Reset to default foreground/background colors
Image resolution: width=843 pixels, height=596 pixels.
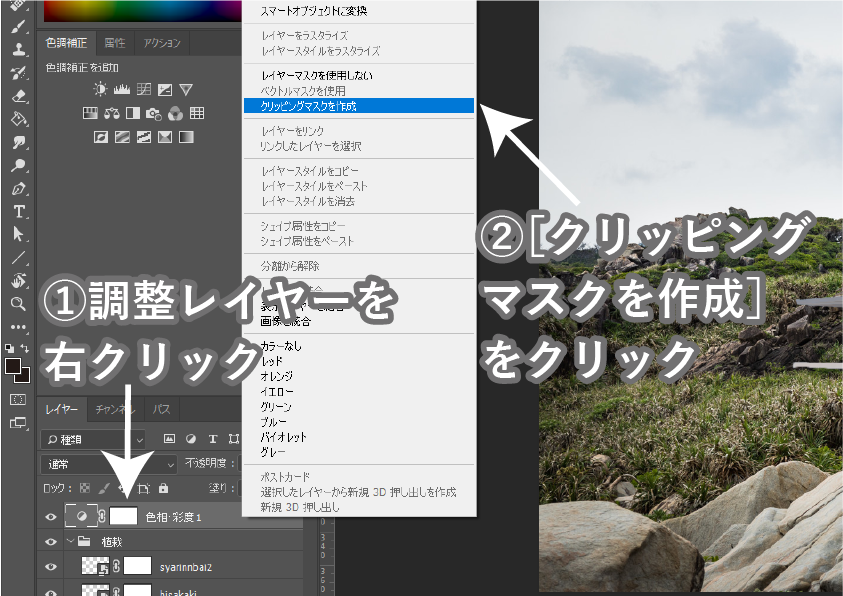pyautogui.click(x=9, y=348)
